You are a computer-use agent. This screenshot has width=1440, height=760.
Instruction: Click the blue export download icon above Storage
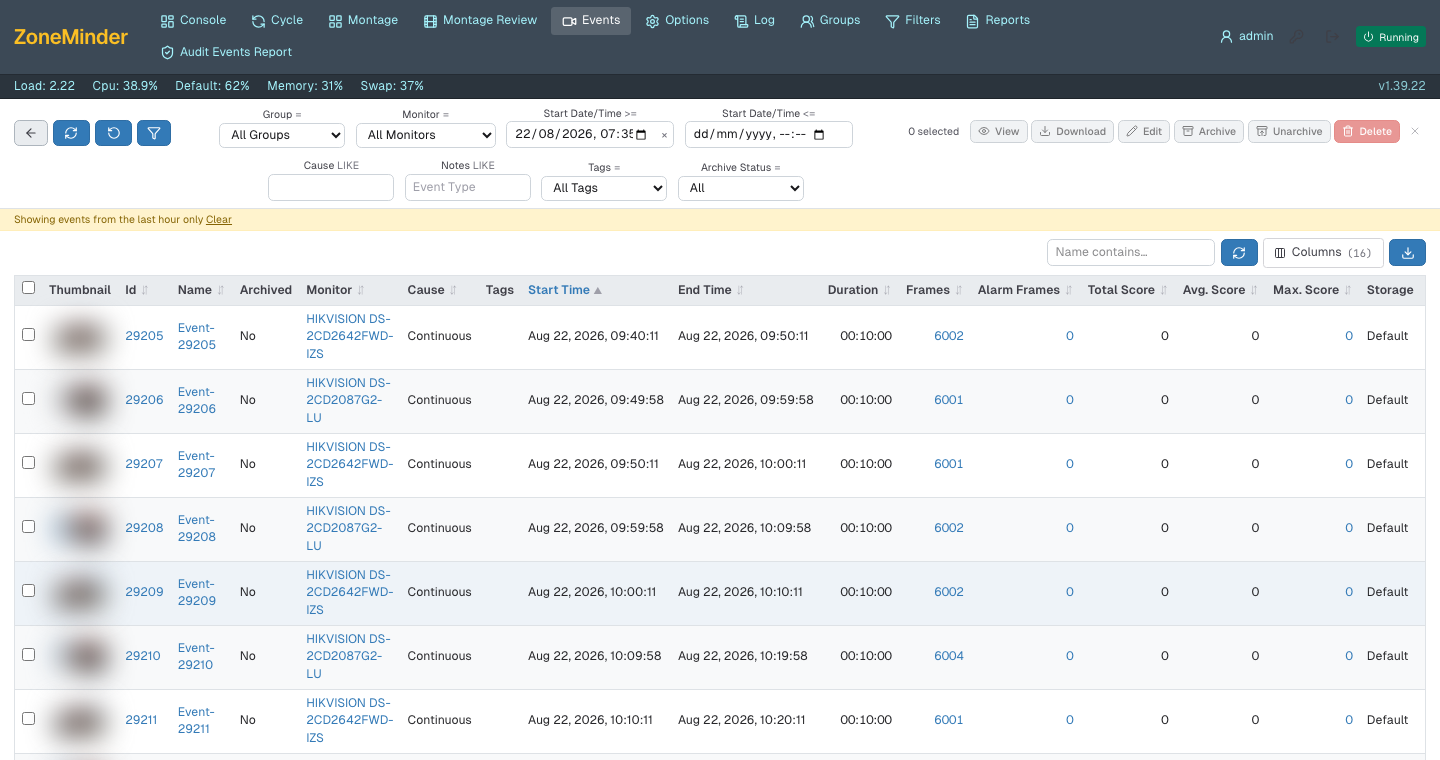click(1407, 253)
